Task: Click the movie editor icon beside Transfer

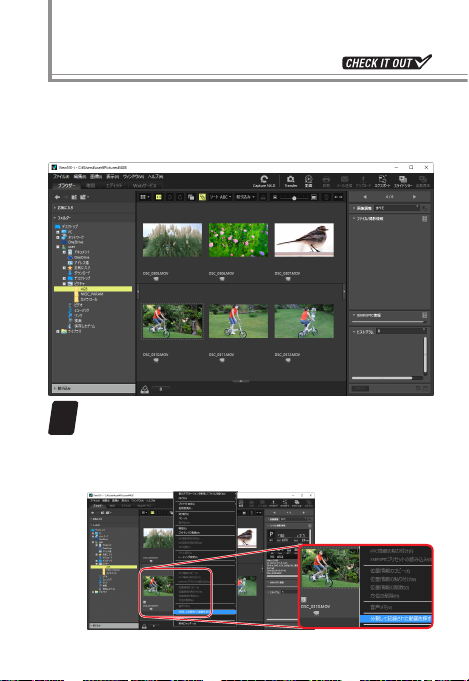Action: [x=308, y=181]
